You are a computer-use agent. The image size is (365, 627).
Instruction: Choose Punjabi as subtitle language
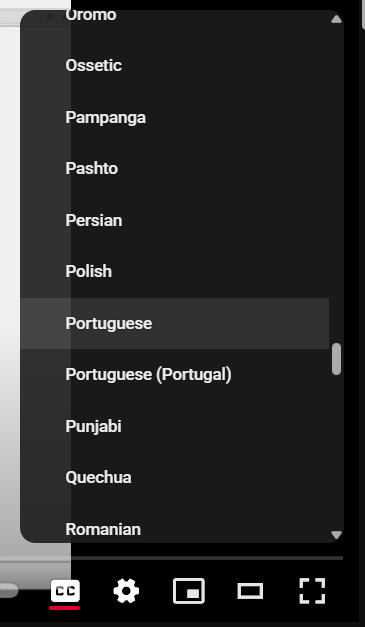(175, 426)
